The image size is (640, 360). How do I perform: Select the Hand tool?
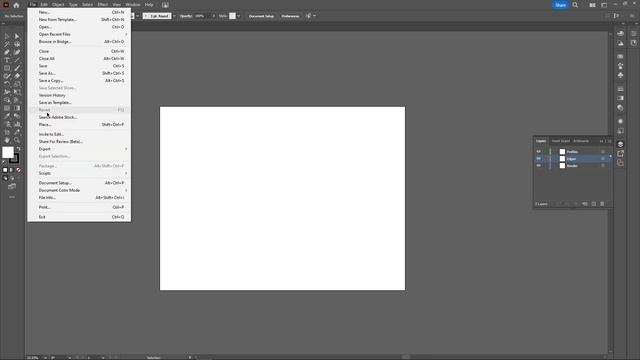tap(7, 140)
